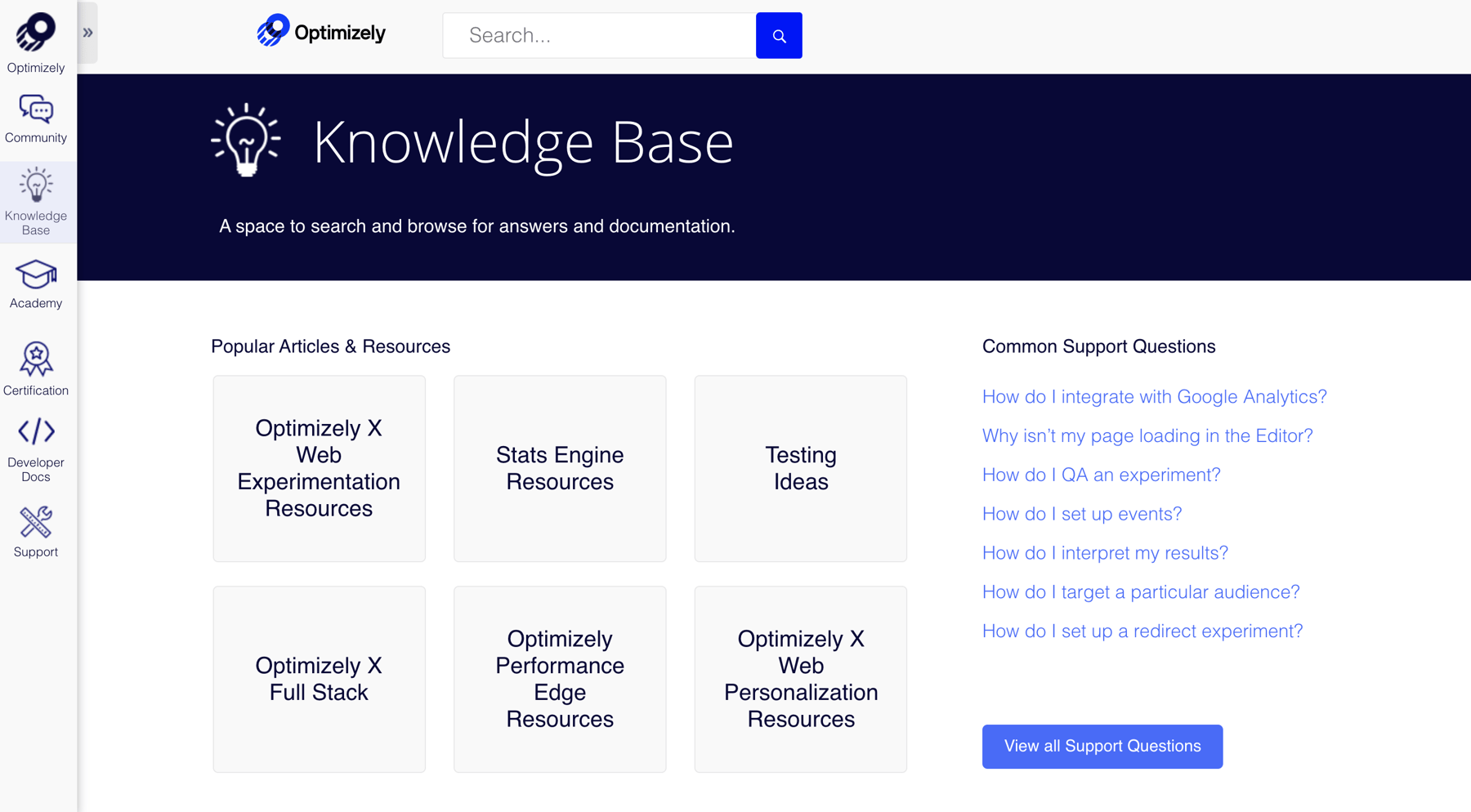Image resolution: width=1471 pixels, height=812 pixels.
Task: Click the Support tools icon in sidebar
Action: (x=36, y=520)
